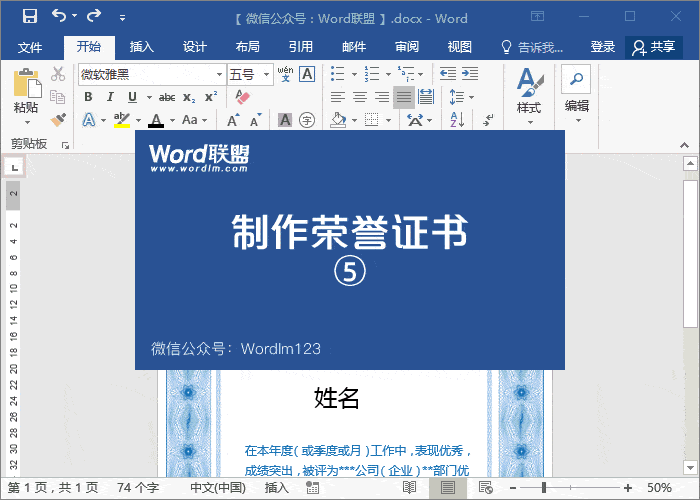This screenshot has height=500, width=700.
Task: Click the enclosed character 字 icon
Action: pyautogui.click(x=307, y=120)
